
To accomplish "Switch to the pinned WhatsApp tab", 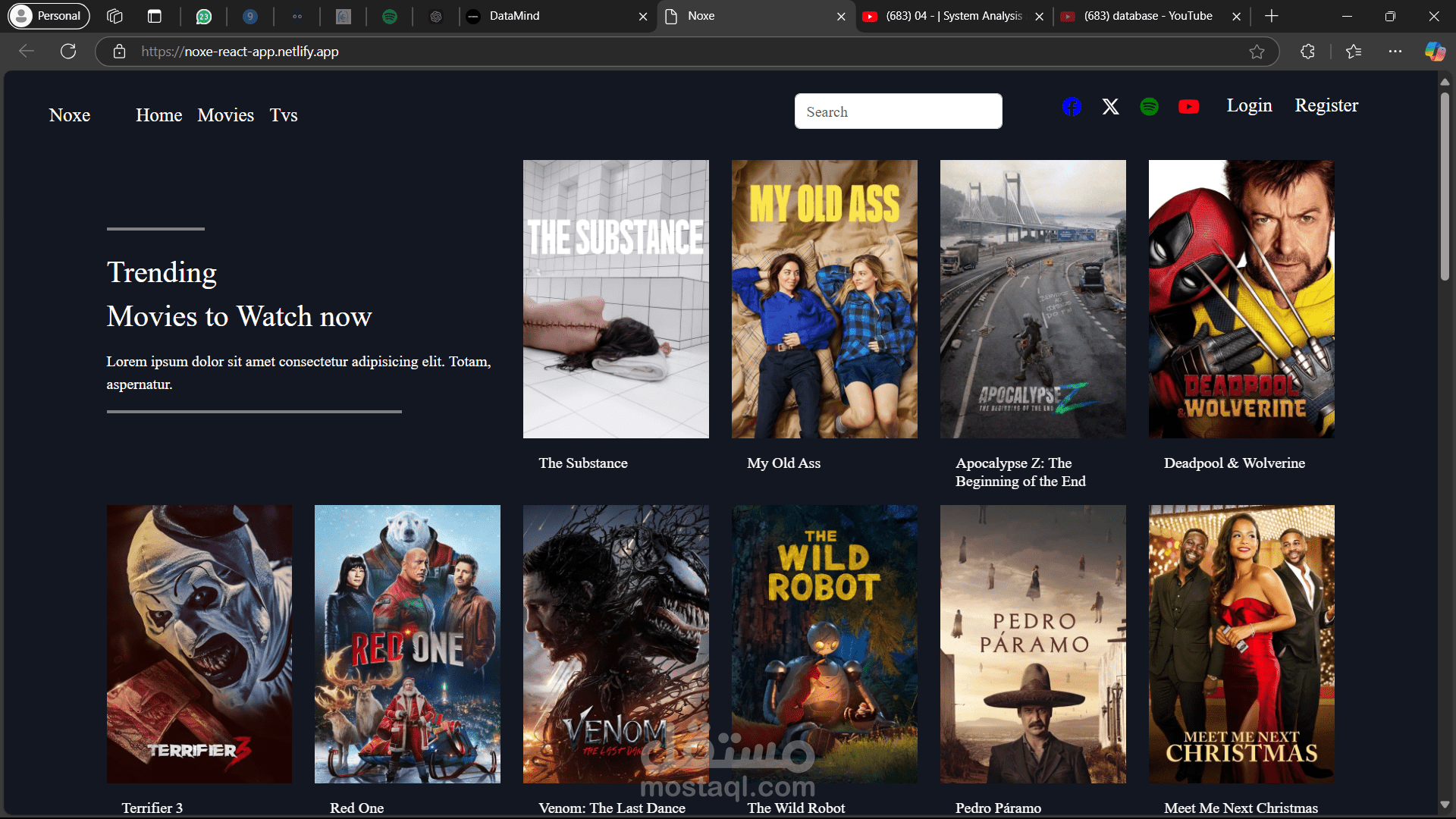I will pyautogui.click(x=203, y=16).
